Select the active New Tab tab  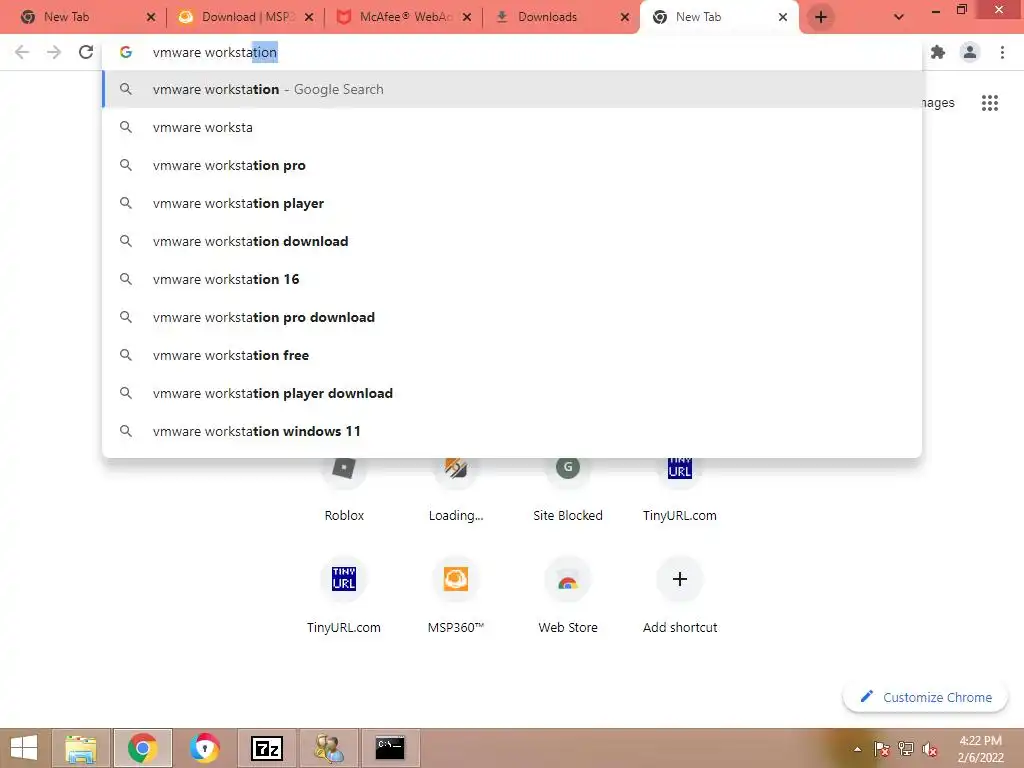point(718,17)
